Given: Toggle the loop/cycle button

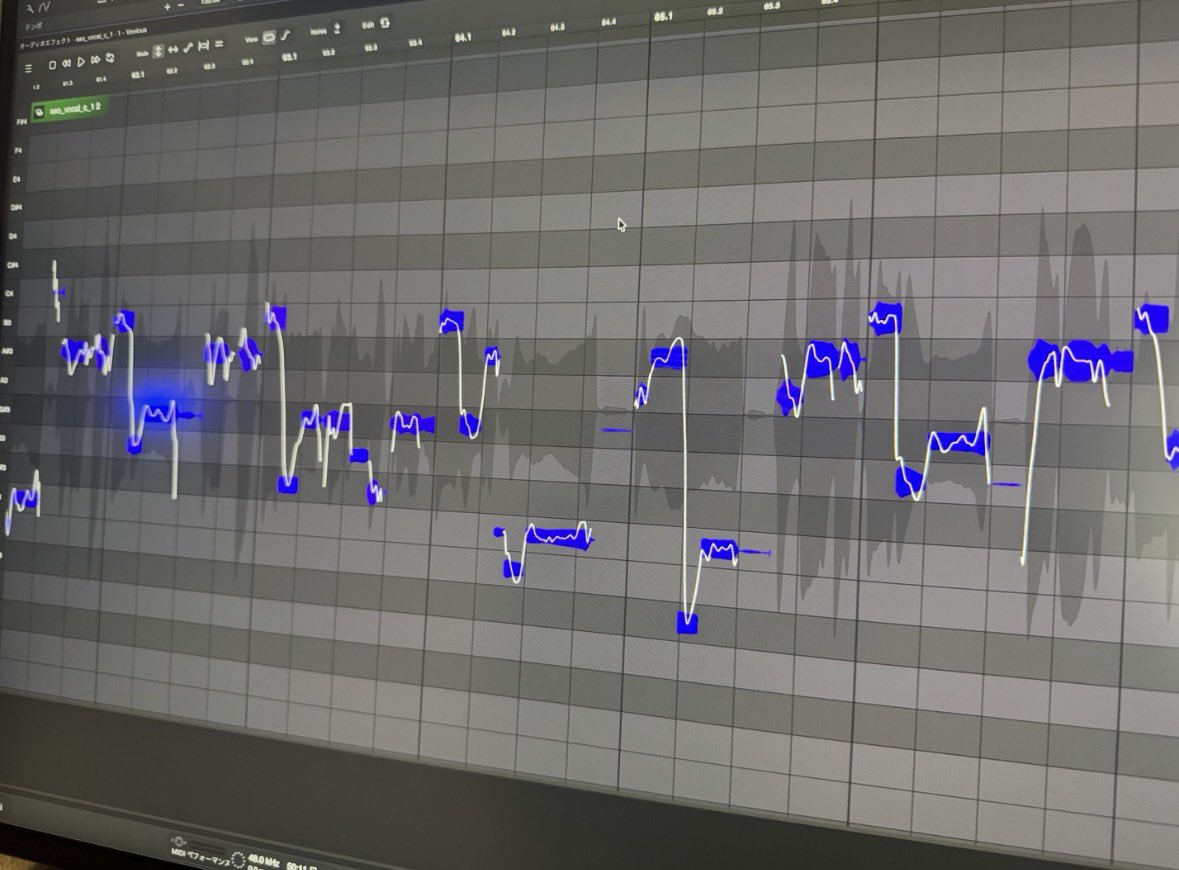Looking at the screenshot, I should point(110,58).
